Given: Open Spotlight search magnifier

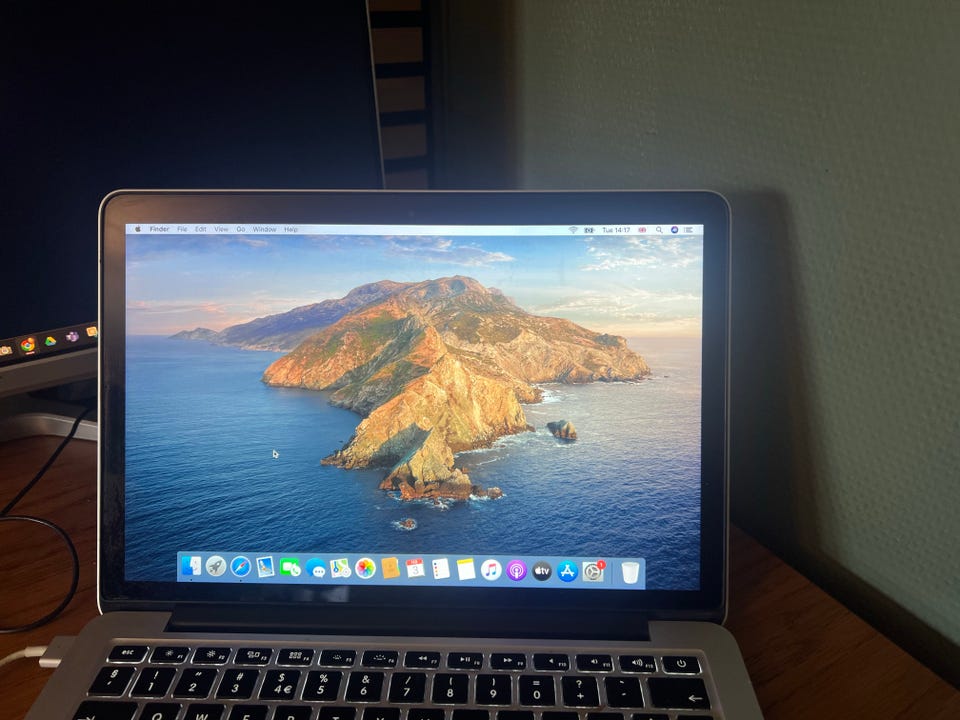Looking at the screenshot, I should (x=659, y=230).
